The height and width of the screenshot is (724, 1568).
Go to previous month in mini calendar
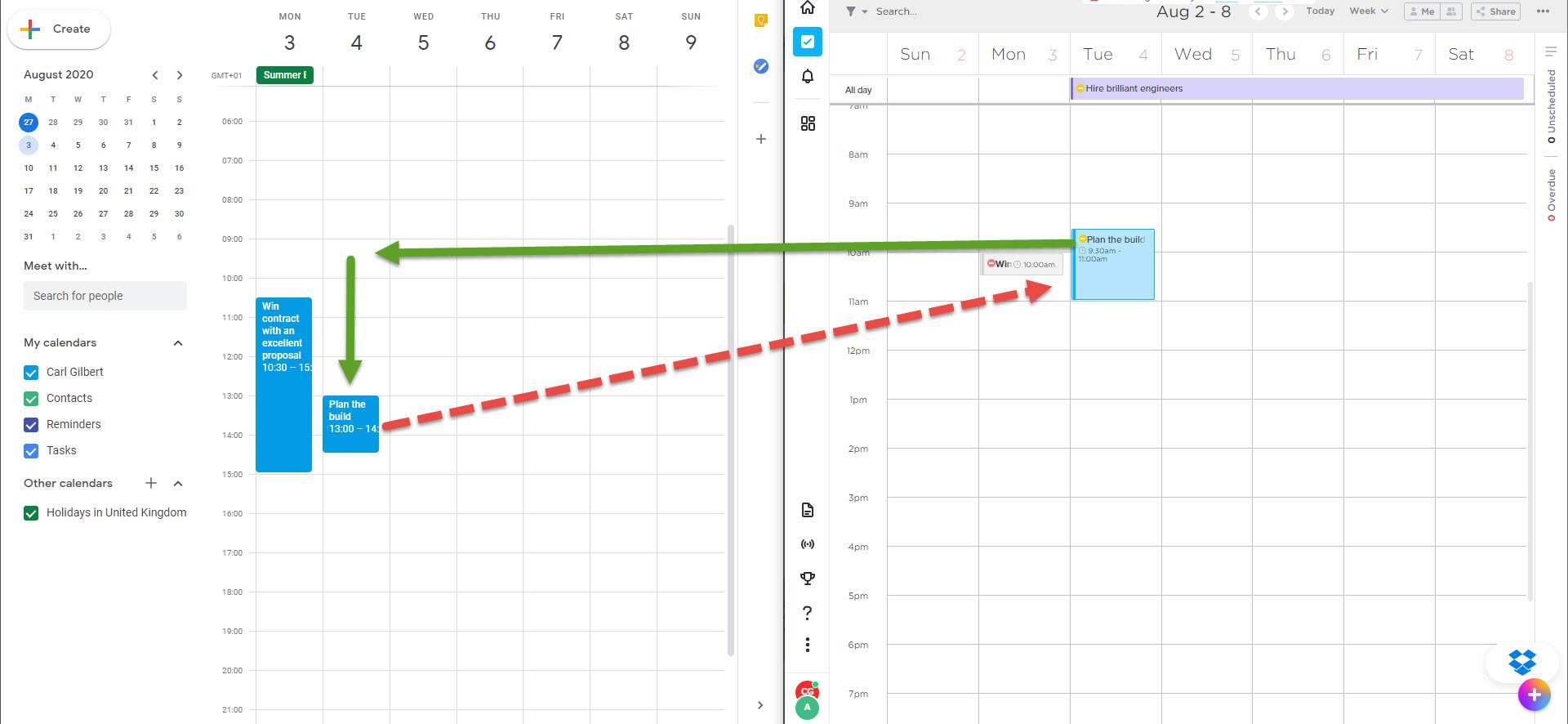(x=155, y=75)
